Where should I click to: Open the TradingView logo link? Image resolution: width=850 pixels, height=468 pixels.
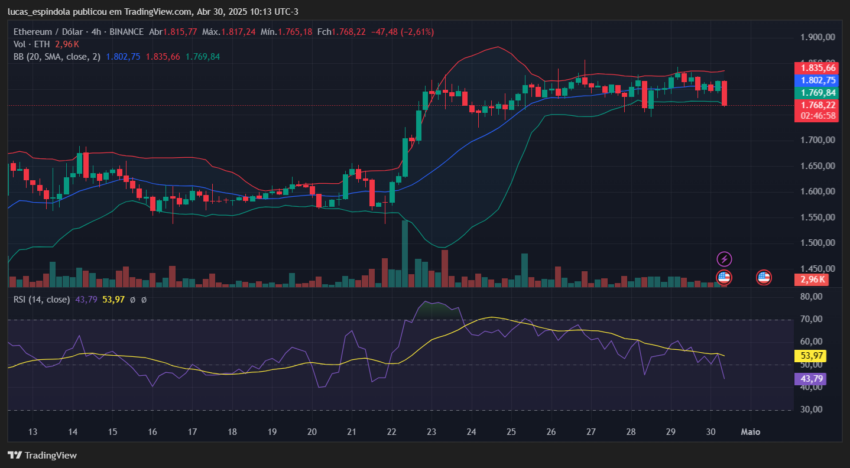point(42,455)
